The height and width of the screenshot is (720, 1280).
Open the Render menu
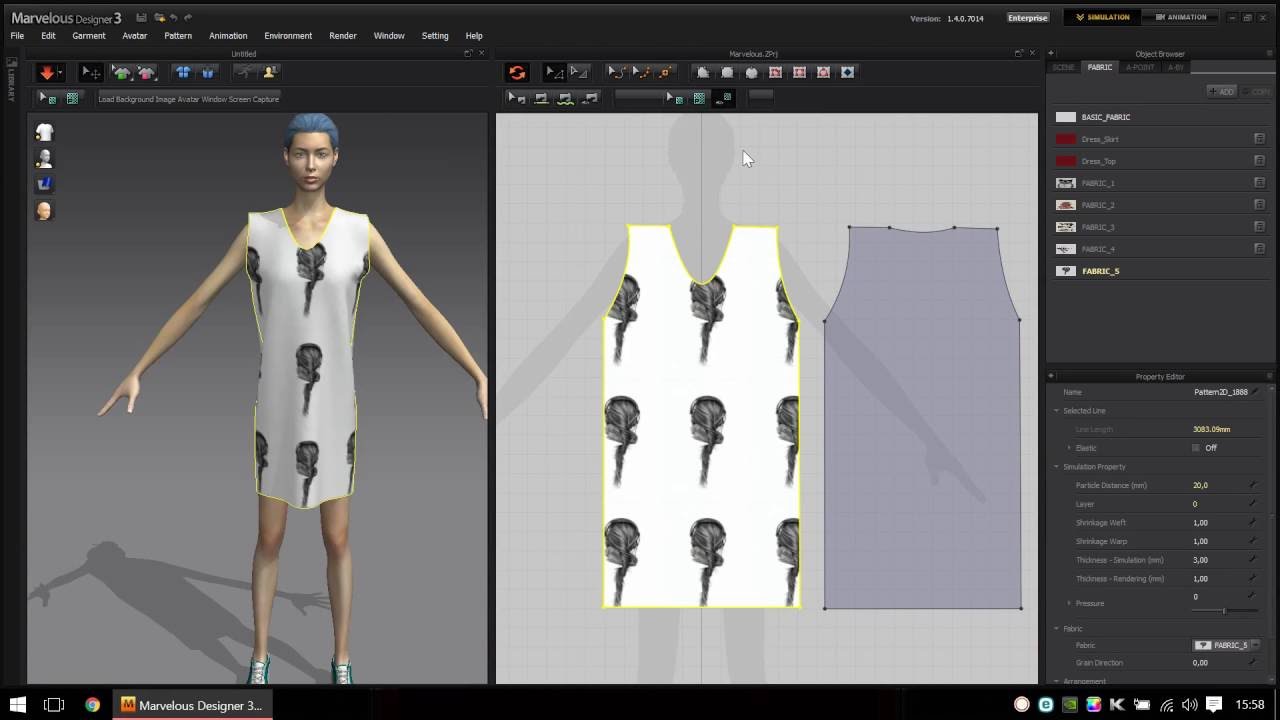[343, 36]
